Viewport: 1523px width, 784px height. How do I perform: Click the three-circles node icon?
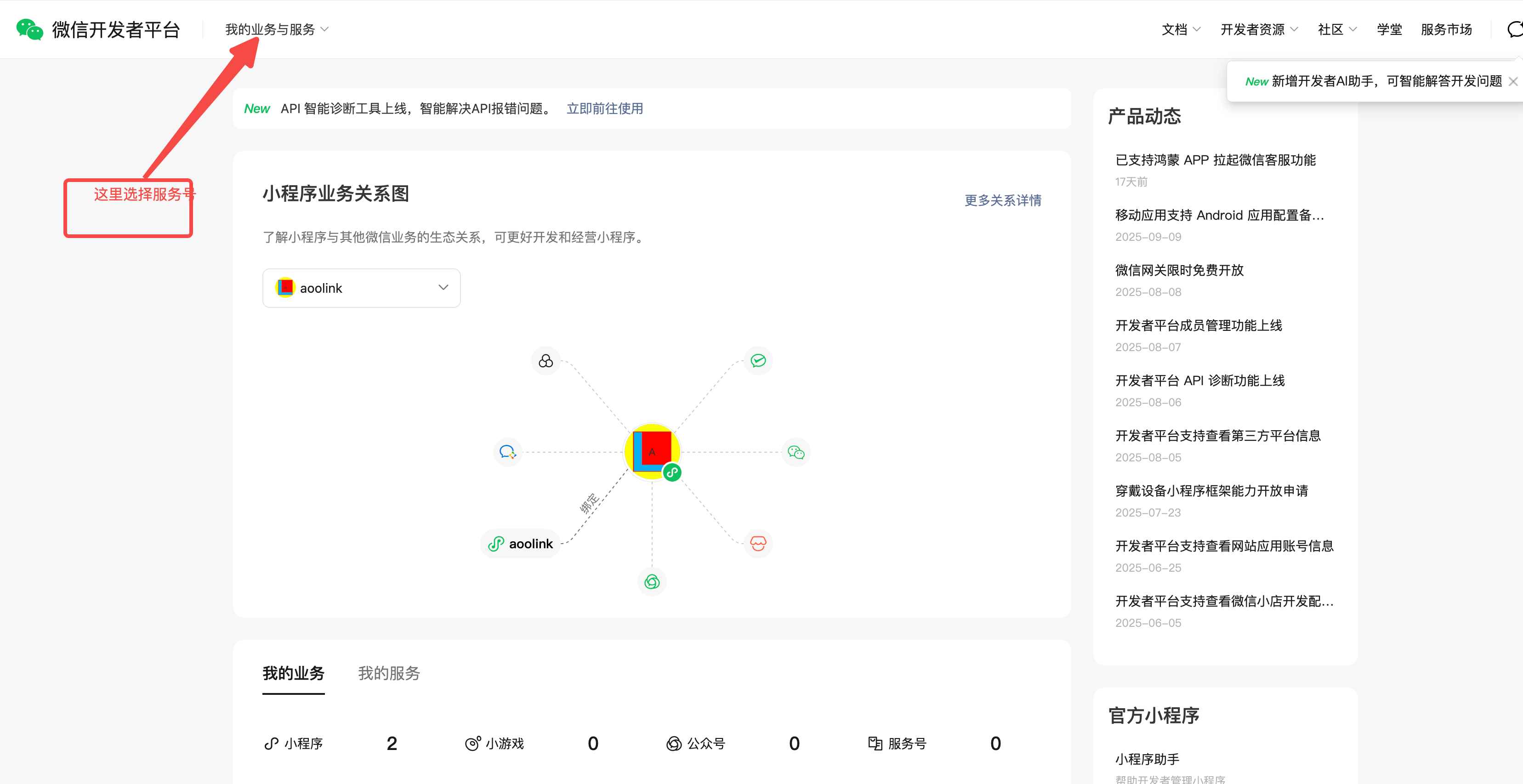click(546, 361)
